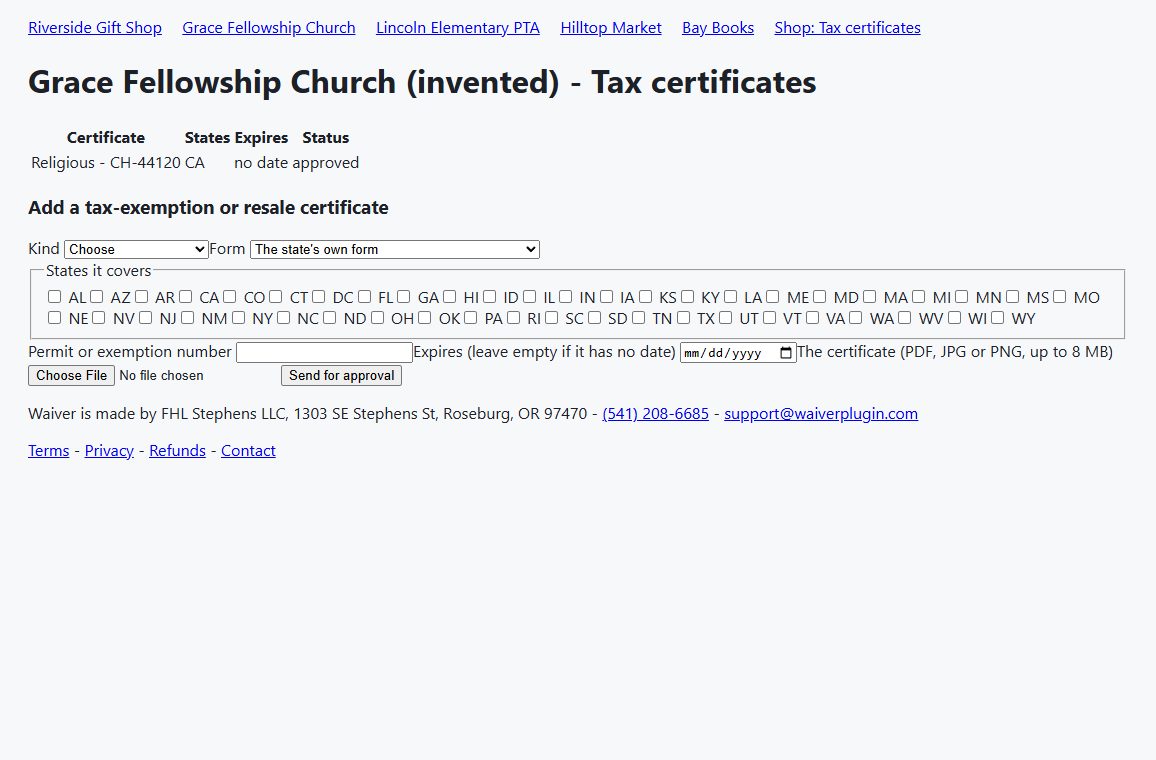Image resolution: width=1156 pixels, height=760 pixels.
Task: Check the FL state checkbox
Action: pyautogui.click(x=364, y=296)
